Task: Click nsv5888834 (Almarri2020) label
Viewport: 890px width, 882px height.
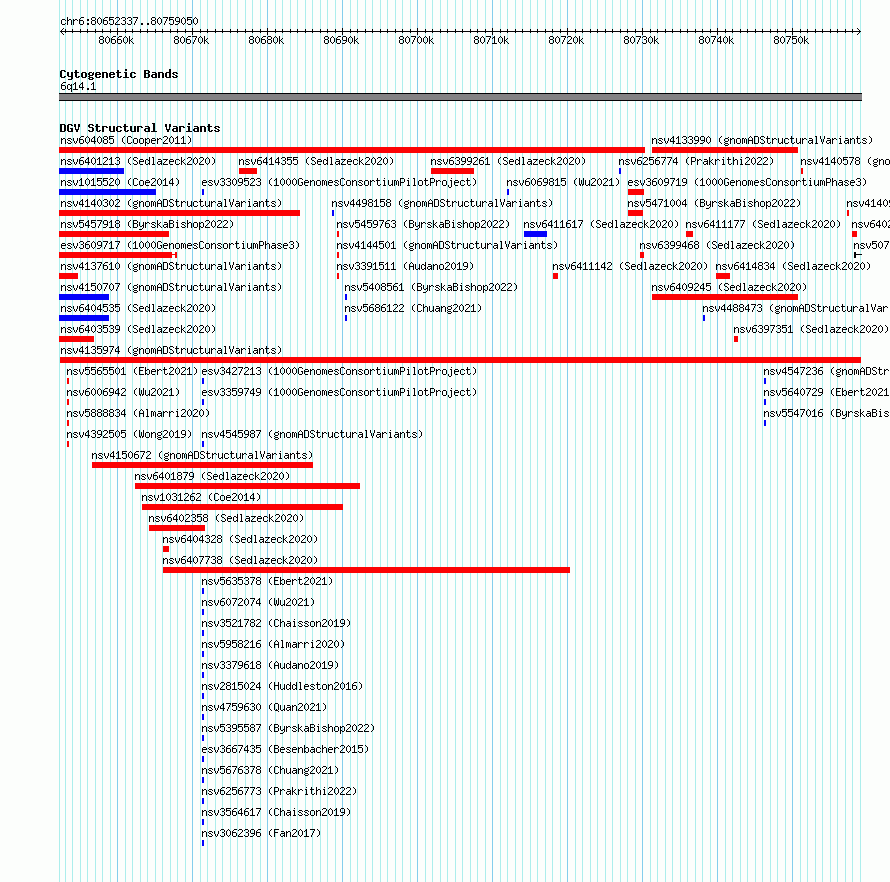Action: click(x=138, y=413)
